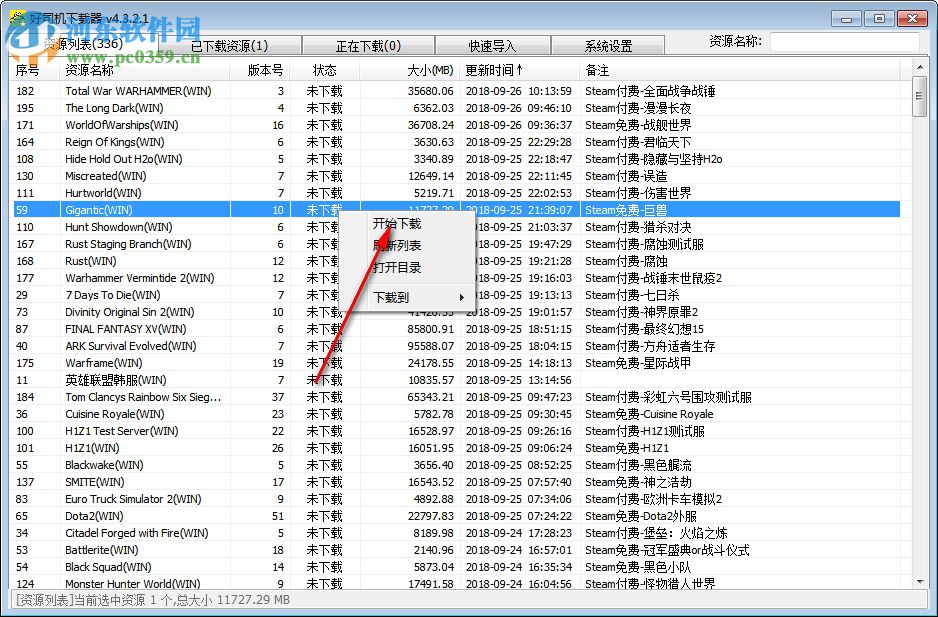
Task: Sort by the 更新时间 column header
Action: (519, 70)
